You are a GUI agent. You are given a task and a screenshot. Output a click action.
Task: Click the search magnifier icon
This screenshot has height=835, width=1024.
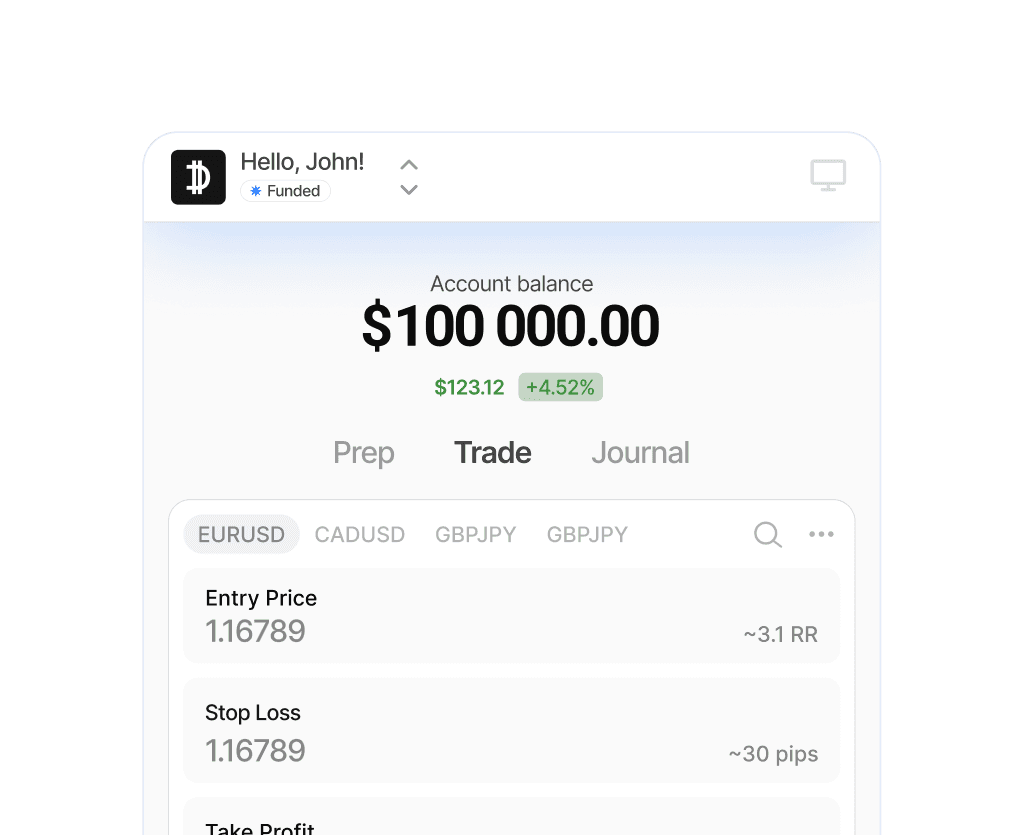(767, 535)
